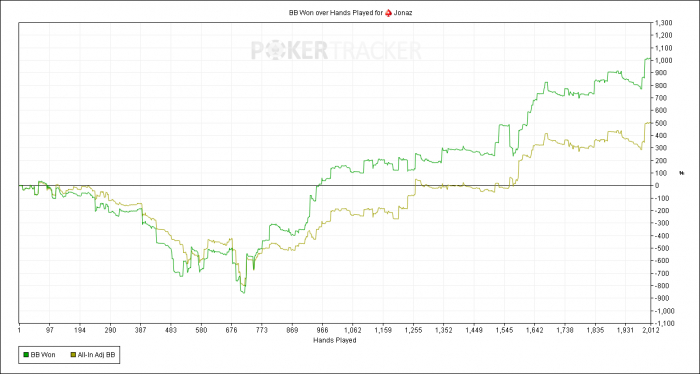This screenshot has width=700, height=374.
Task: Click x-axis tick label '1,931'
Action: (x=625, y=331)
